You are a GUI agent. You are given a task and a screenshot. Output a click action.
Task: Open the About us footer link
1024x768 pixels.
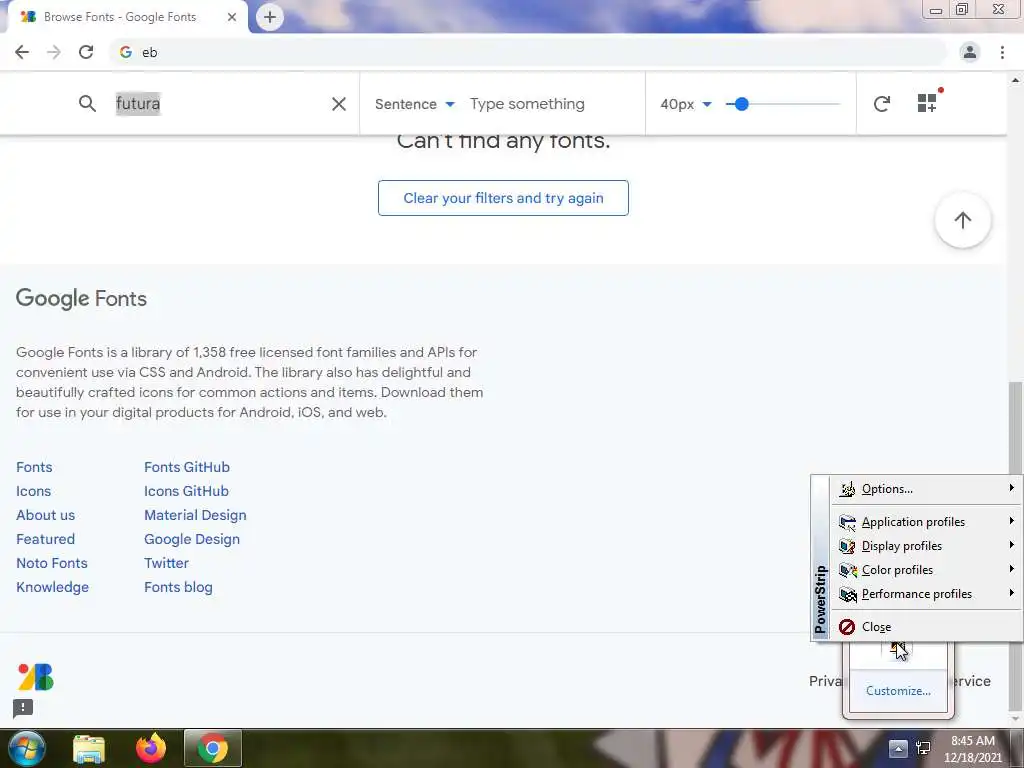(x=46, y=515)
